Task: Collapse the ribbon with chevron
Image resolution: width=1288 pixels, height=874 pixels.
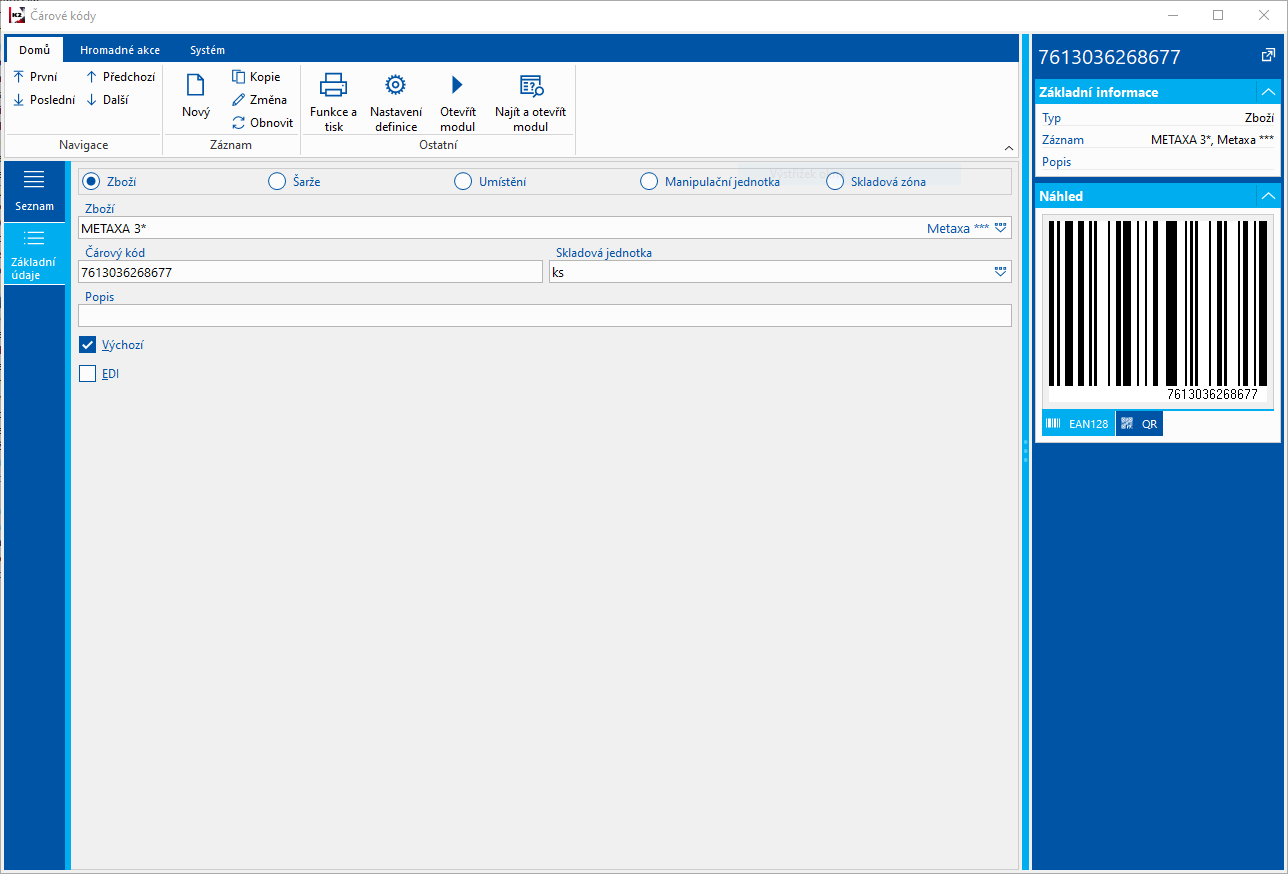Action: (1009, 148)
